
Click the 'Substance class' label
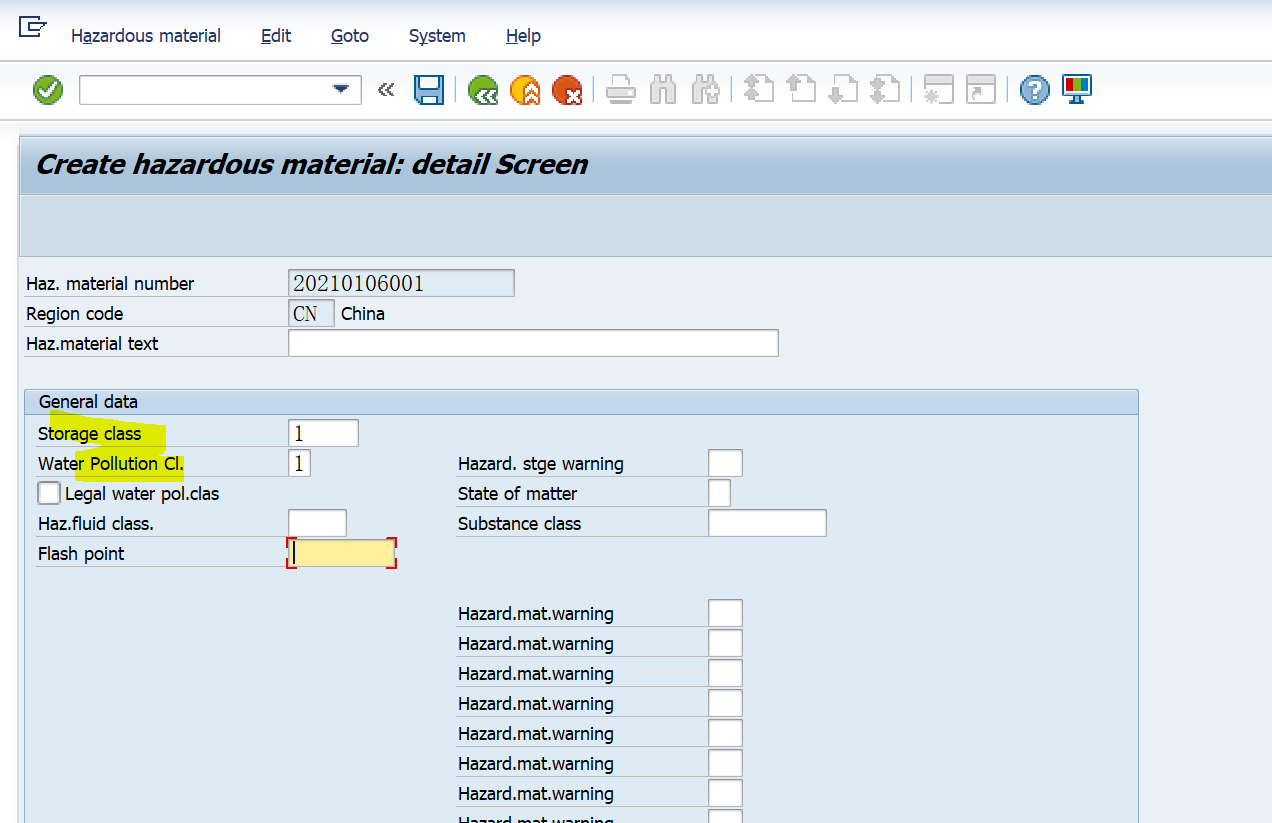(x=519, y=523)
